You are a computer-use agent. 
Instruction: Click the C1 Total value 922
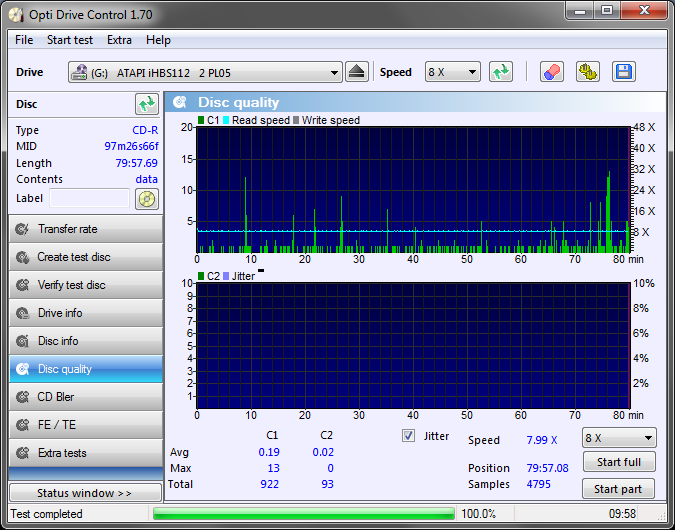pos(269,484)
